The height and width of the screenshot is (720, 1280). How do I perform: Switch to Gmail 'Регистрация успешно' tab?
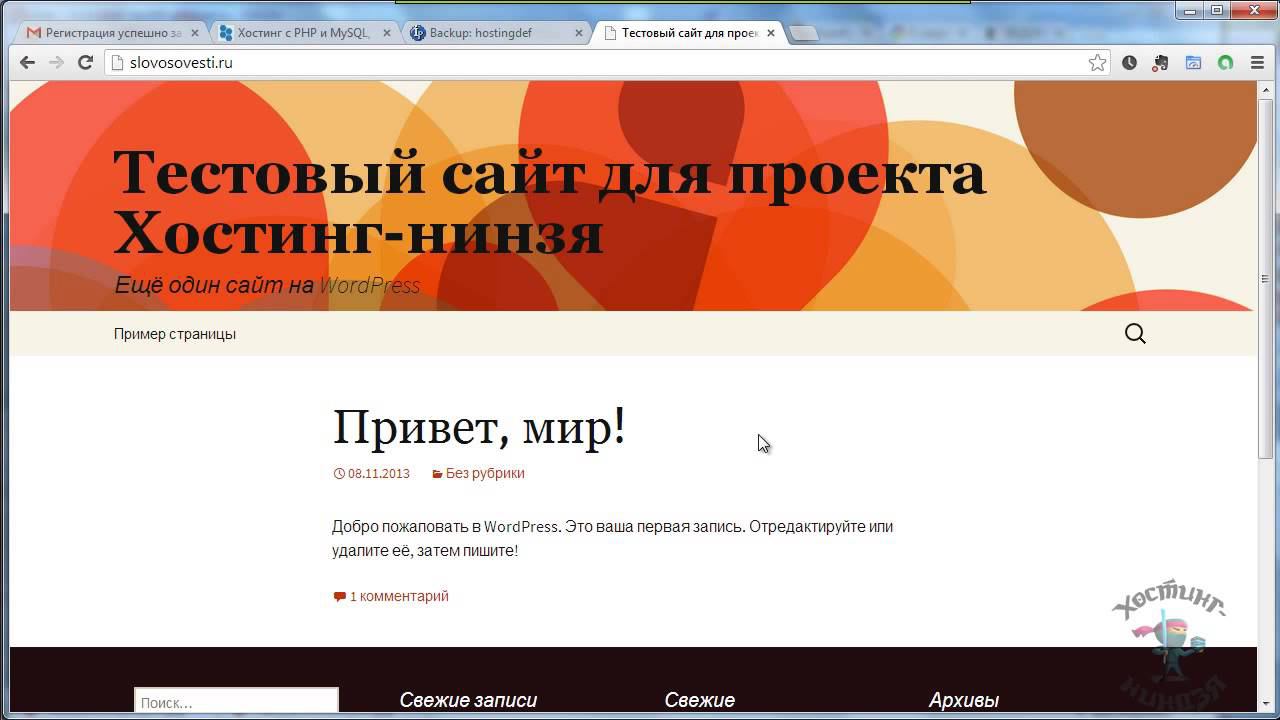point(113,33)
